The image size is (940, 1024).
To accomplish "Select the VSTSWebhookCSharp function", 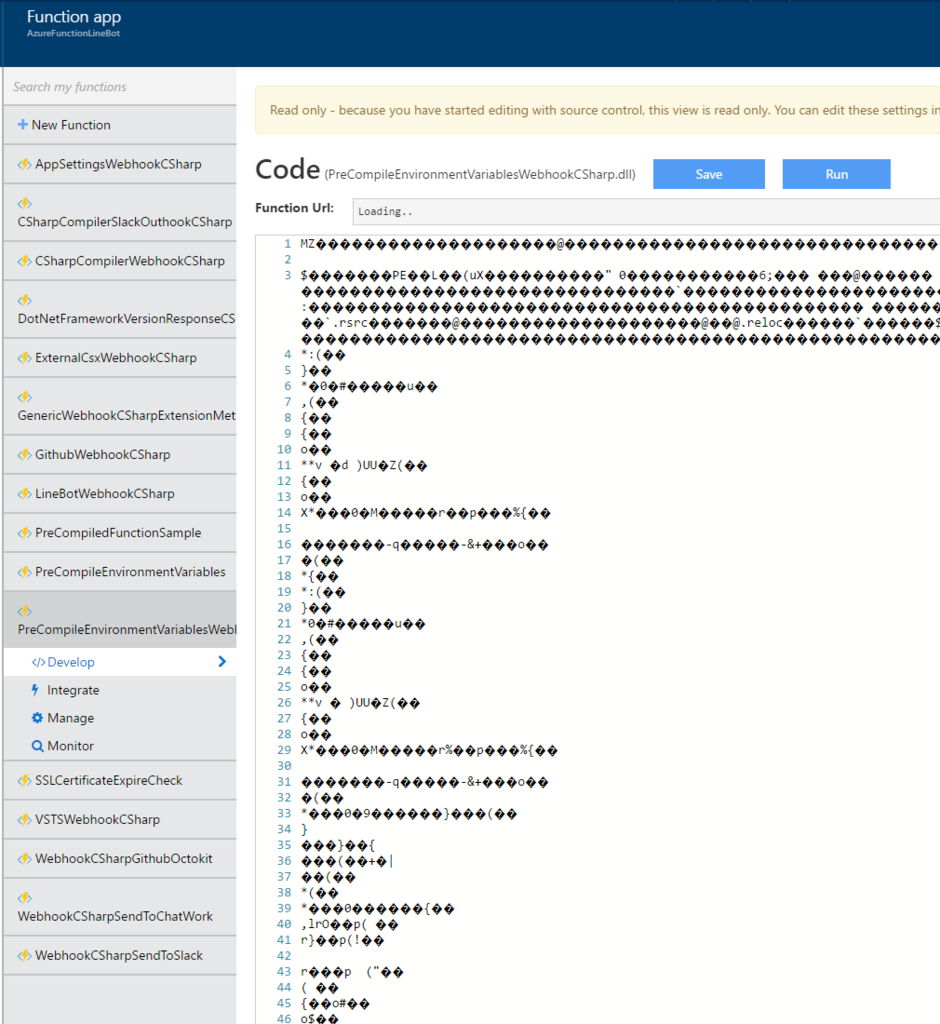I will click(x=100, y=819).
